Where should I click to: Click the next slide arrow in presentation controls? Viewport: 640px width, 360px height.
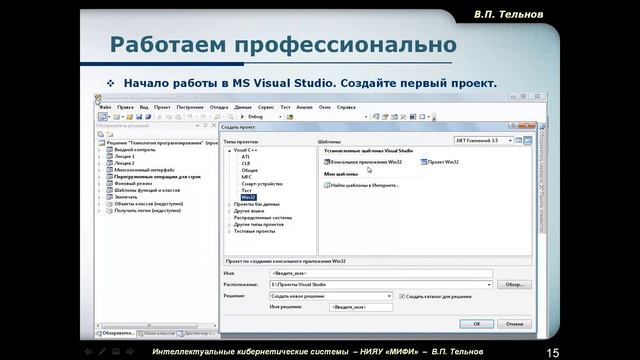point(130,351)
